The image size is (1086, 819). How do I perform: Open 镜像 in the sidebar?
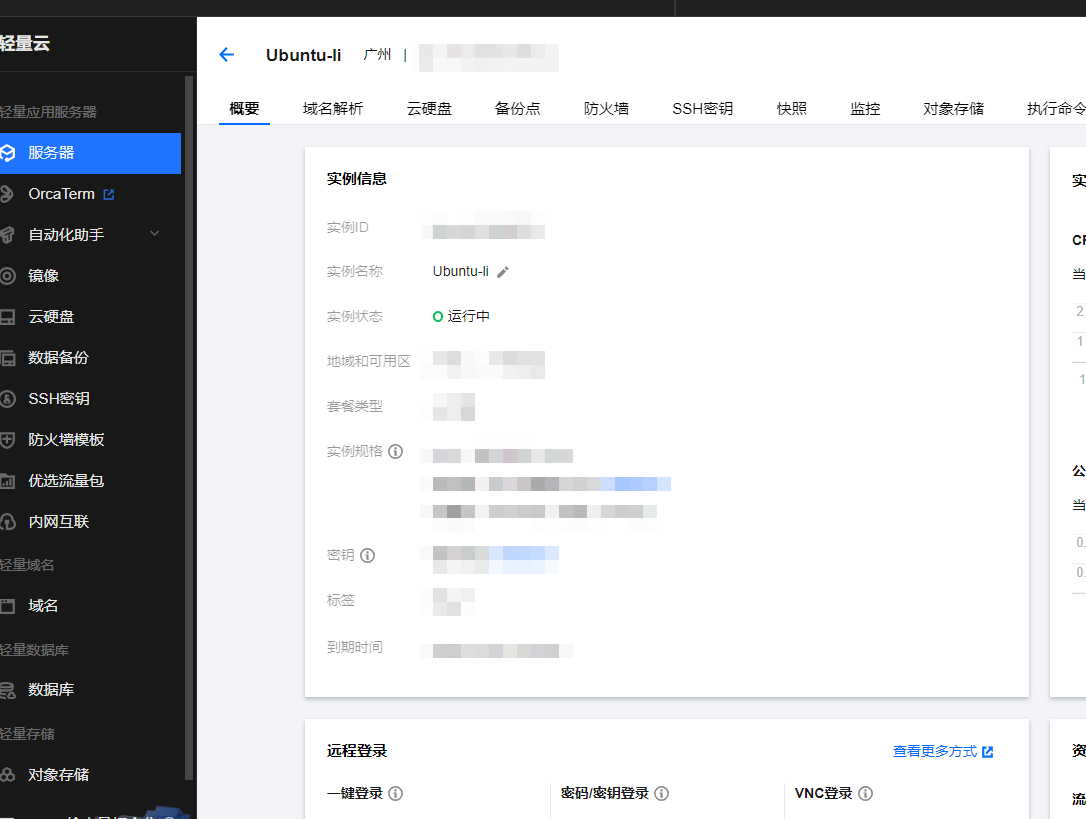point(43,276)
